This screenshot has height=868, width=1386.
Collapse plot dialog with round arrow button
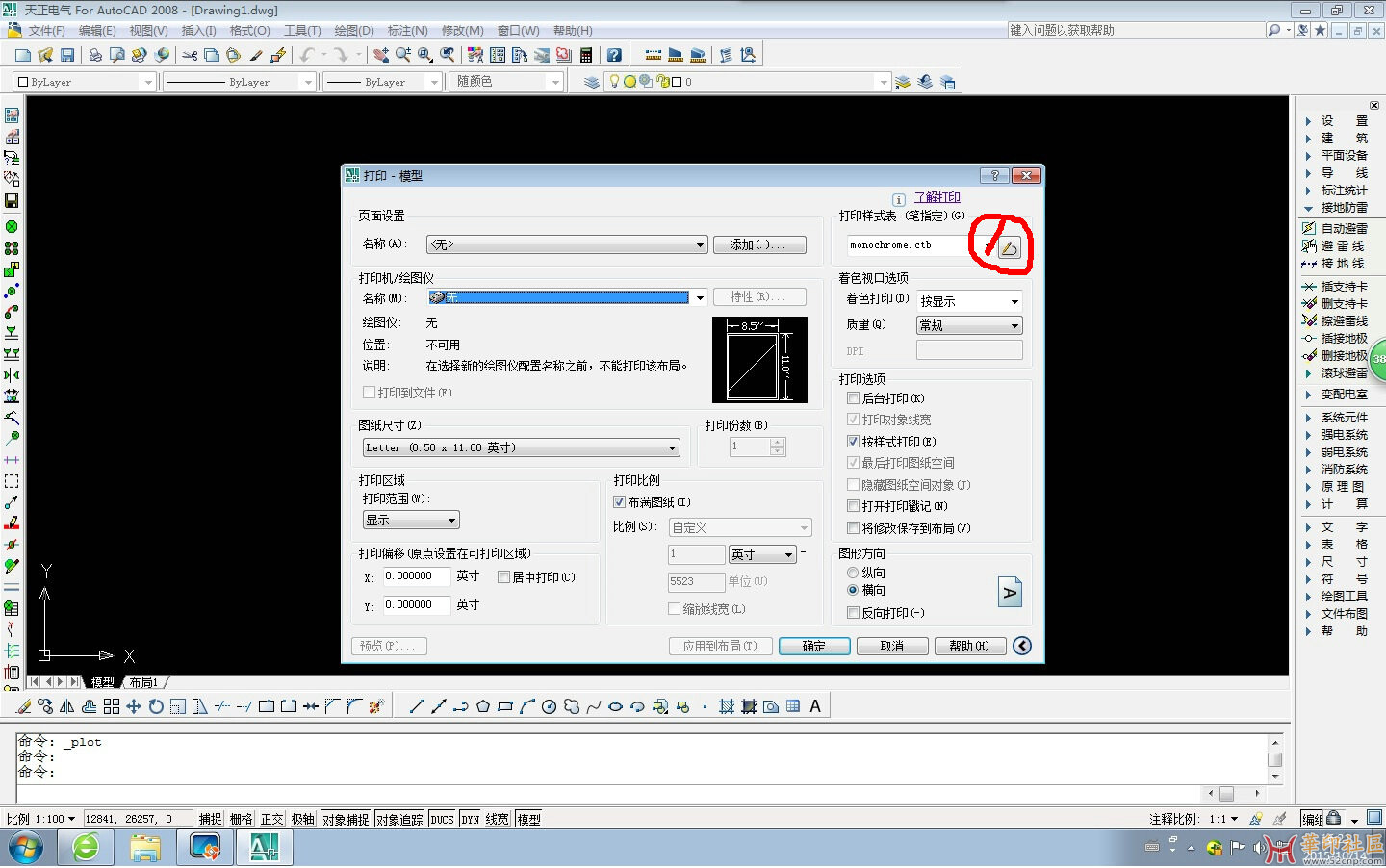click(x=1022, y=646)
